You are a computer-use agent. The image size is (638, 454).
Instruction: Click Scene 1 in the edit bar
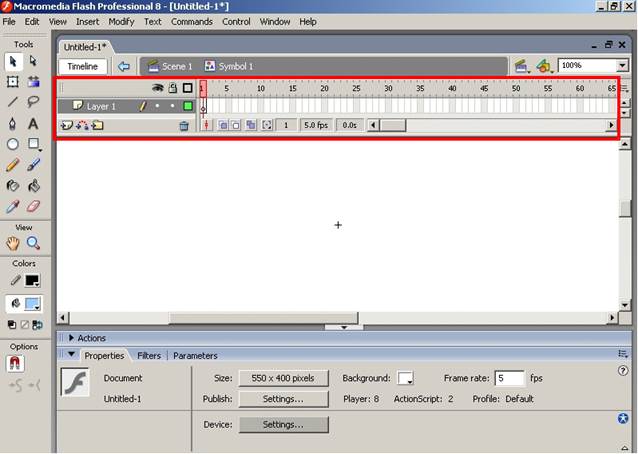coord(170,66)
